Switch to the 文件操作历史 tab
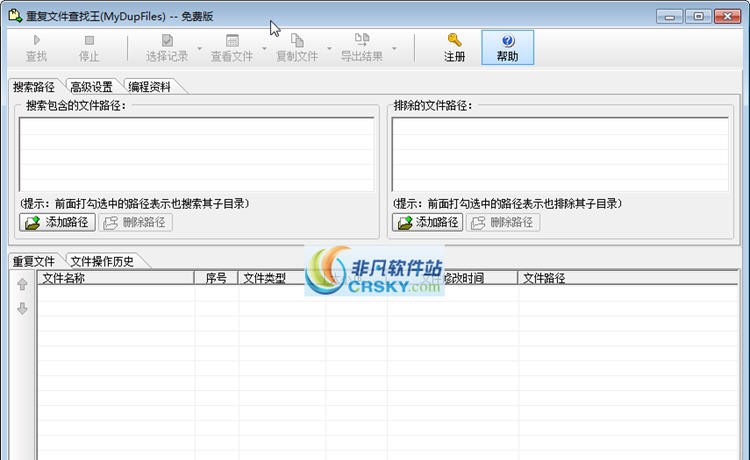The image size is (750, 460). click(x=102, y=261)
